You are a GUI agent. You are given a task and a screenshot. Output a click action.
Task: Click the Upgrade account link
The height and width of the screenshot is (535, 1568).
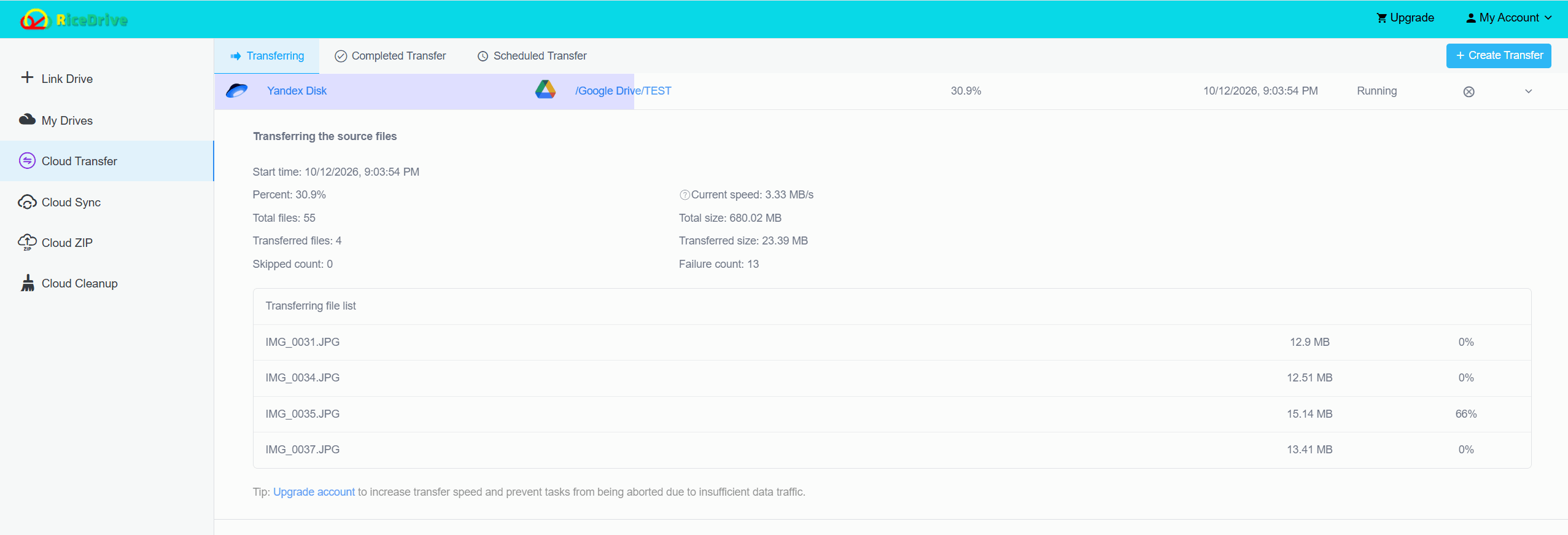pos(314,492)
